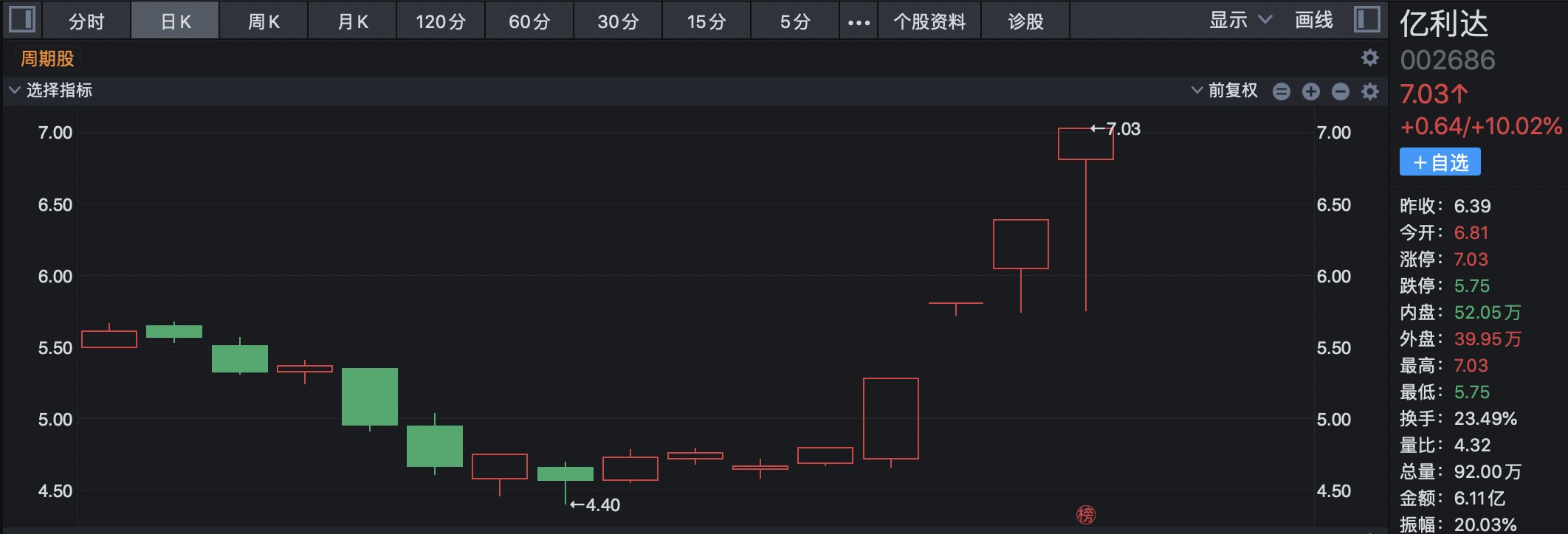Click the current price 7.03↑

[x=1434, y=94]
